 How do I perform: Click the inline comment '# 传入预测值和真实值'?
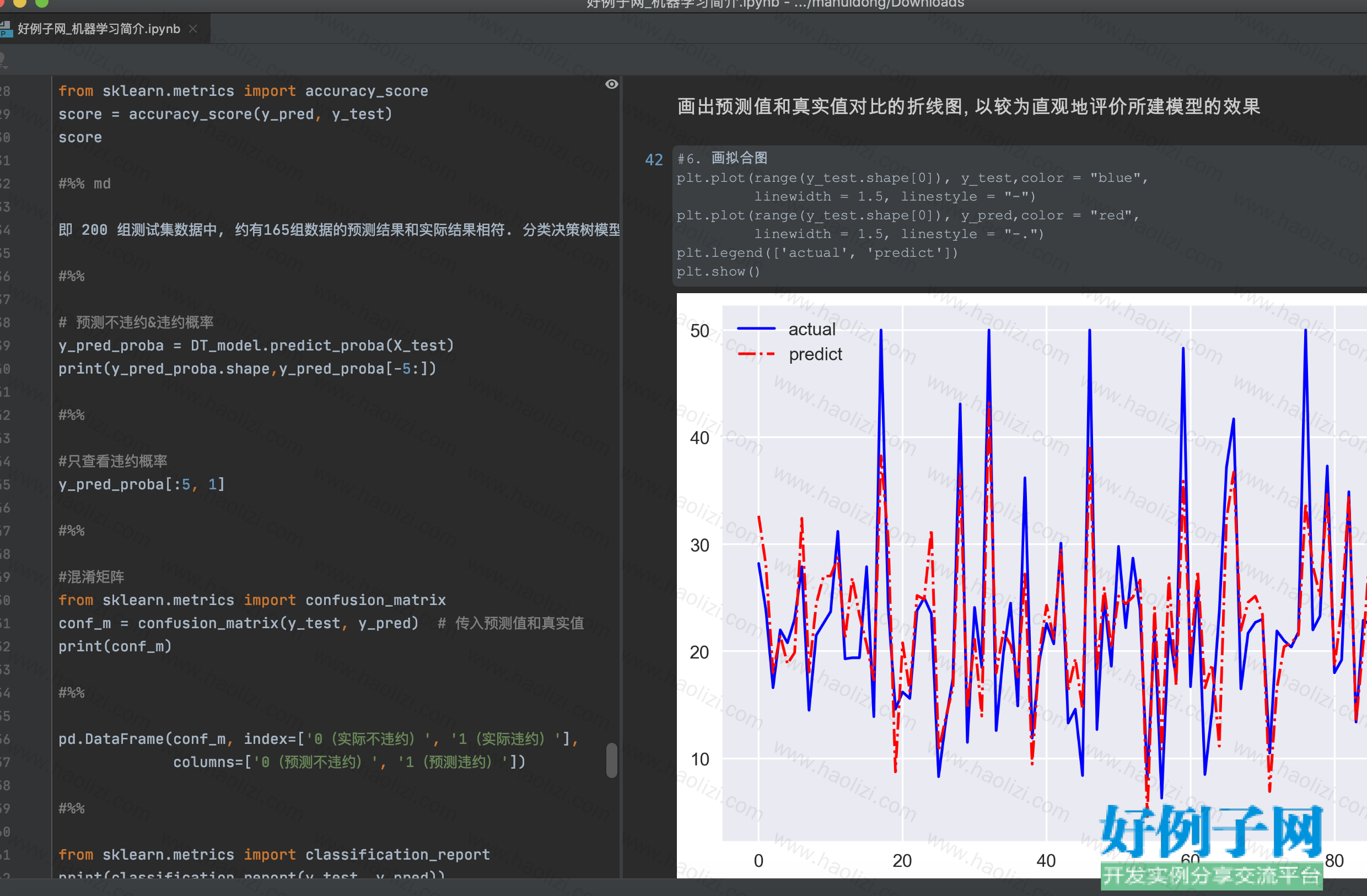pyautogui.click(x=510, y=623)
